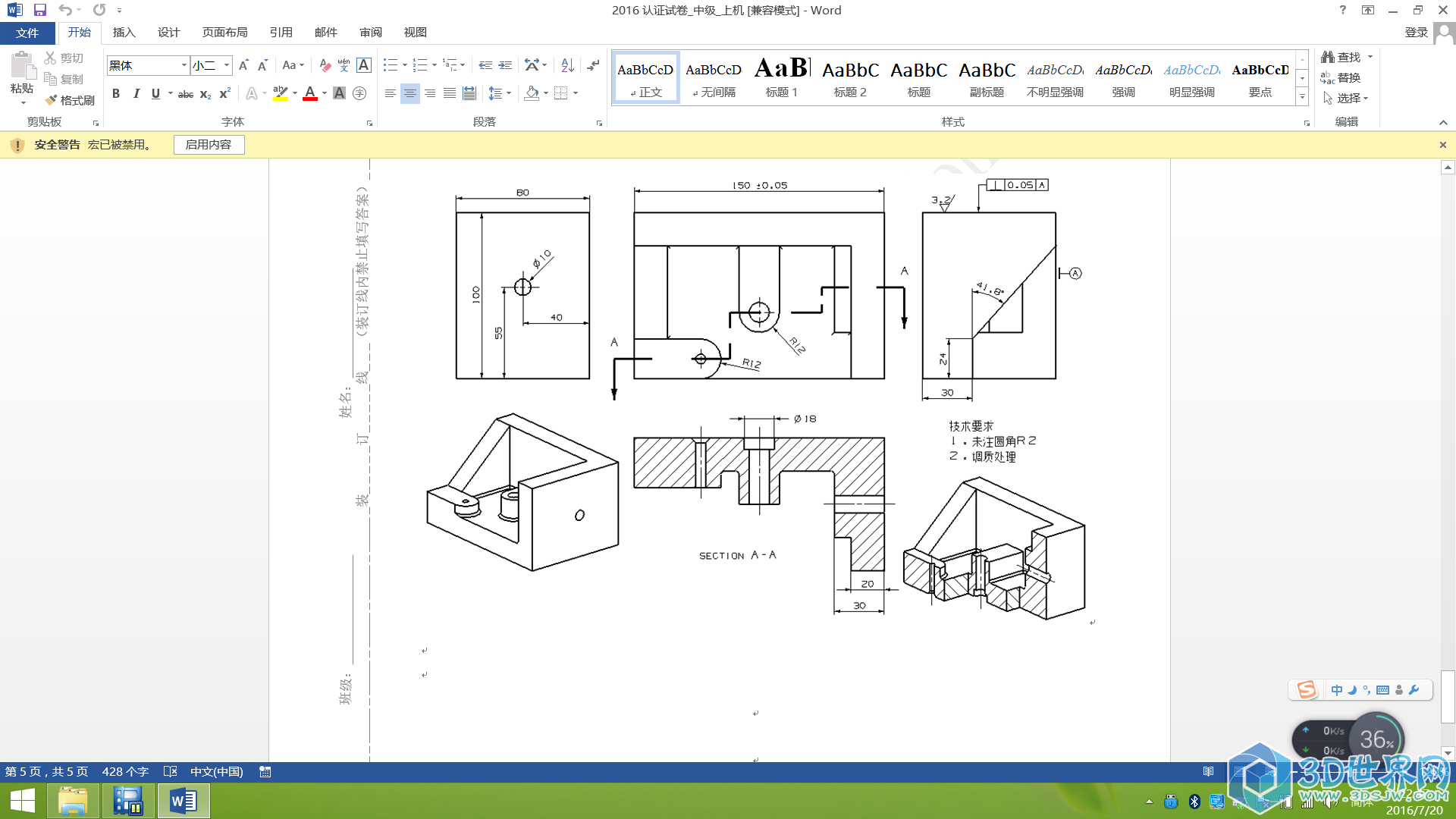
Task: Open the font size dropdown 小二
Action: pos(226,65)
